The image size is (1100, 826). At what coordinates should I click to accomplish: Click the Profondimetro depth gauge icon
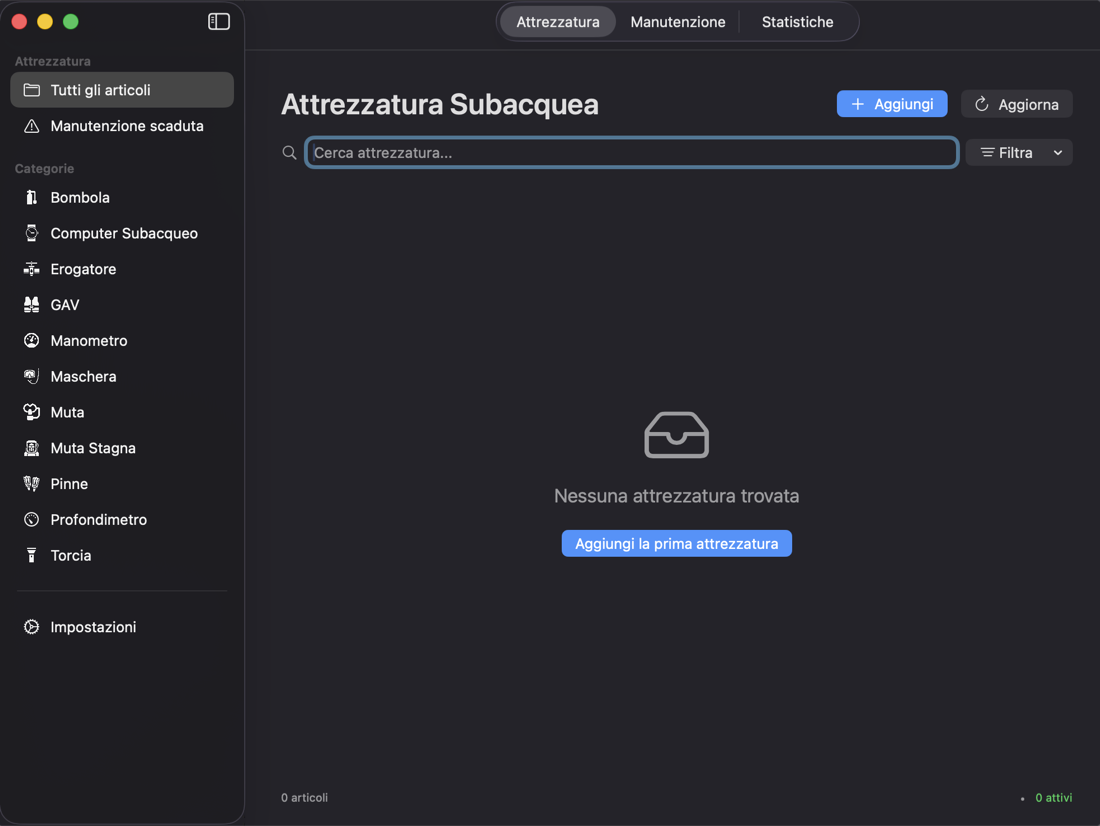pos(32,520)
